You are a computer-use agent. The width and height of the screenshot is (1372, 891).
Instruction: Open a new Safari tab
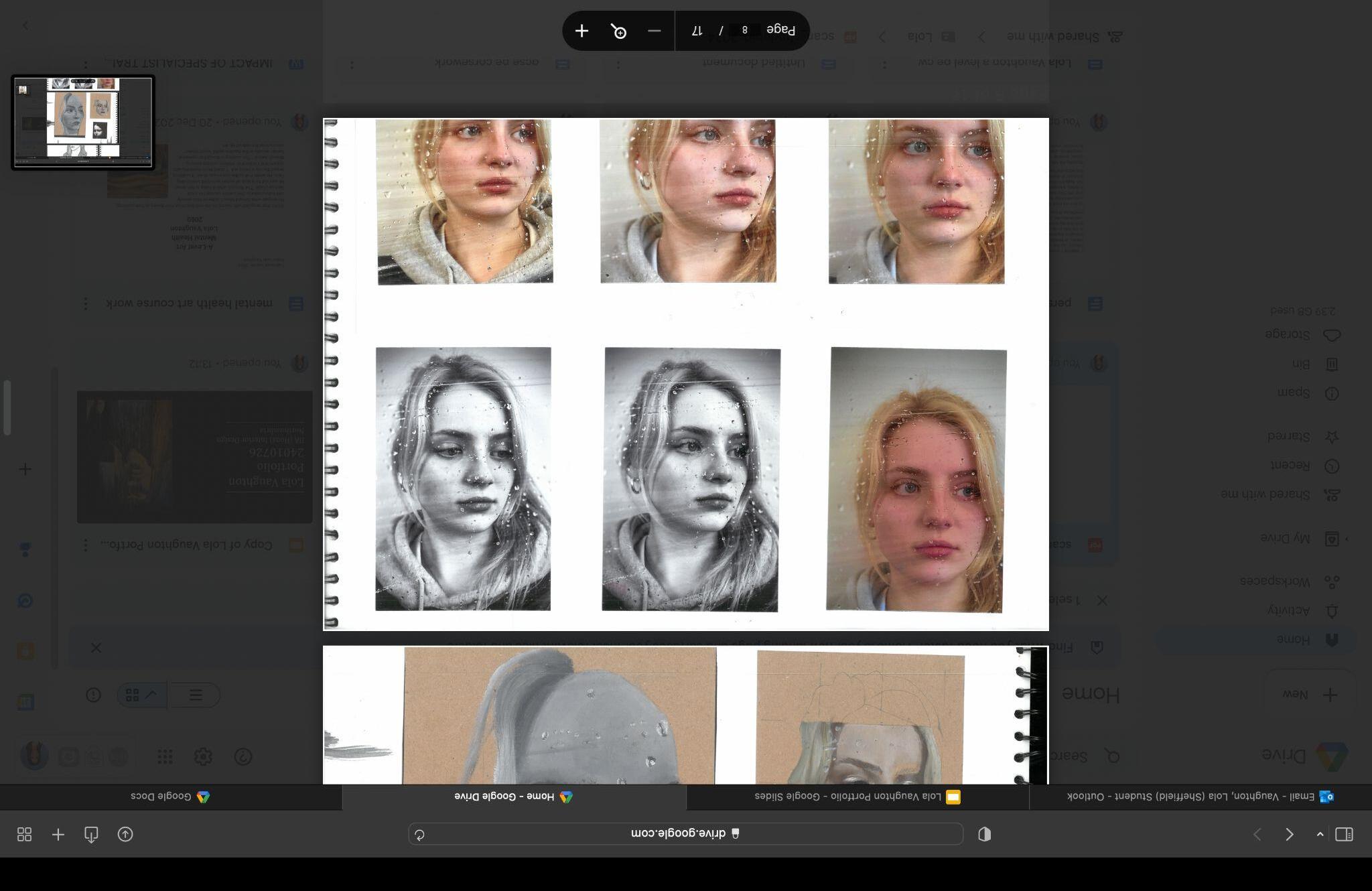pyautogui.click(x=58, y=834)
